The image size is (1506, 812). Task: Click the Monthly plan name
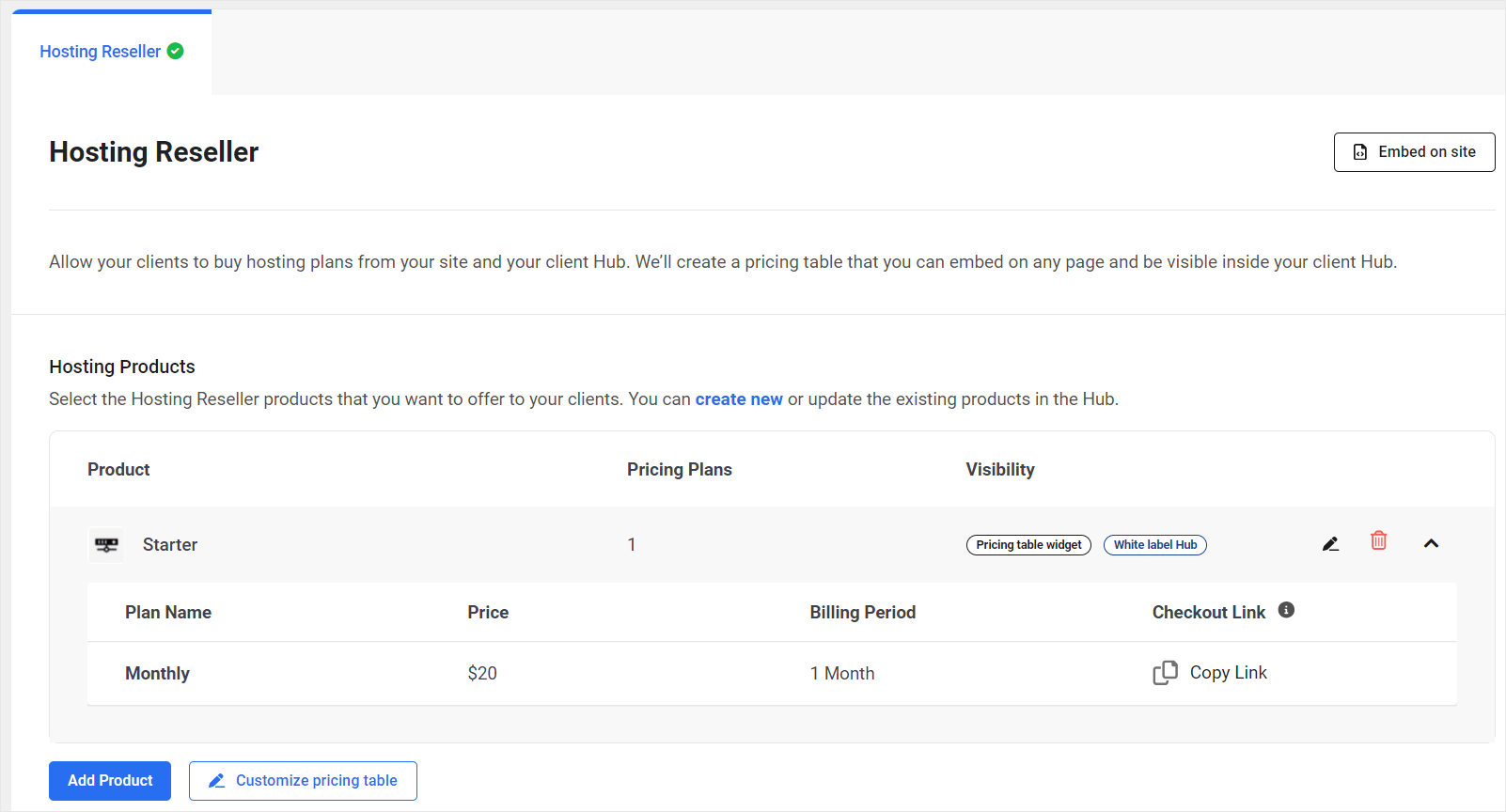pyautogui.click(x=157, y=674)
